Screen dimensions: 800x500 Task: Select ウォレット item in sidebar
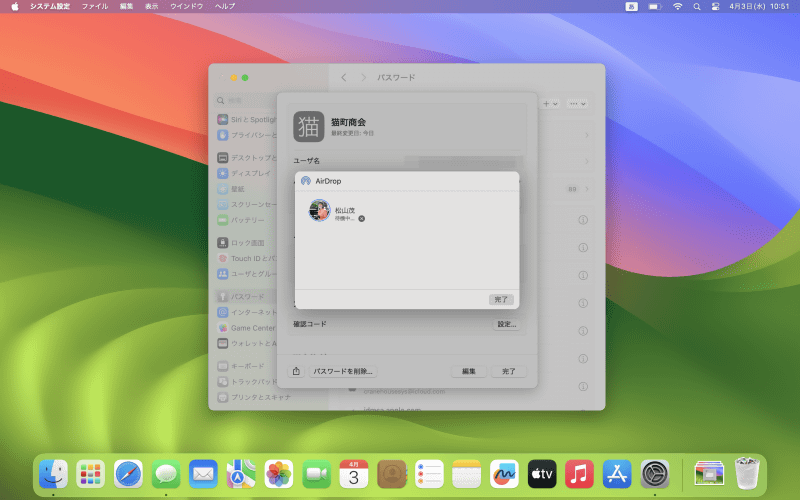[x=247, y=343]
